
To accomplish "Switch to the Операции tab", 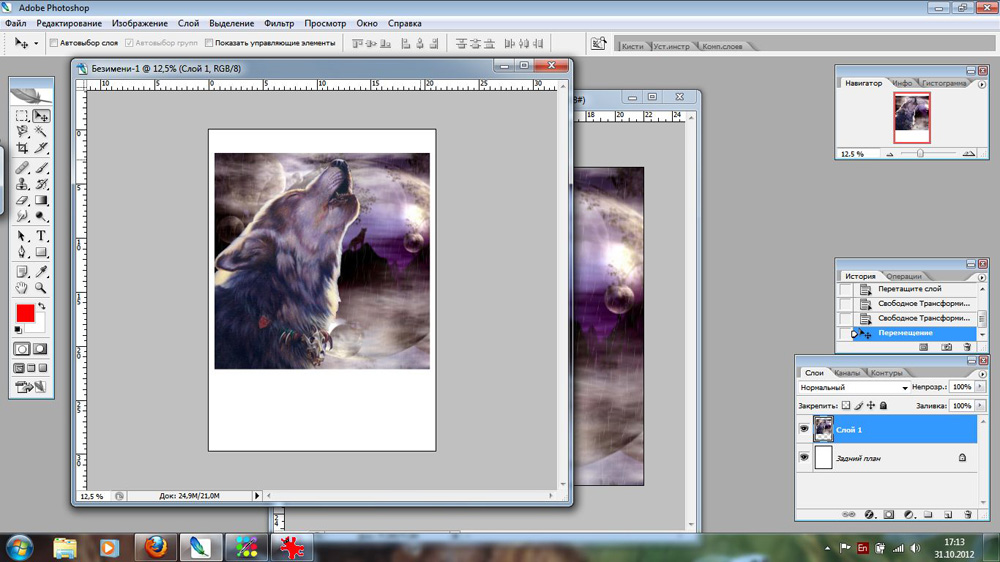I will coord(904,276).
